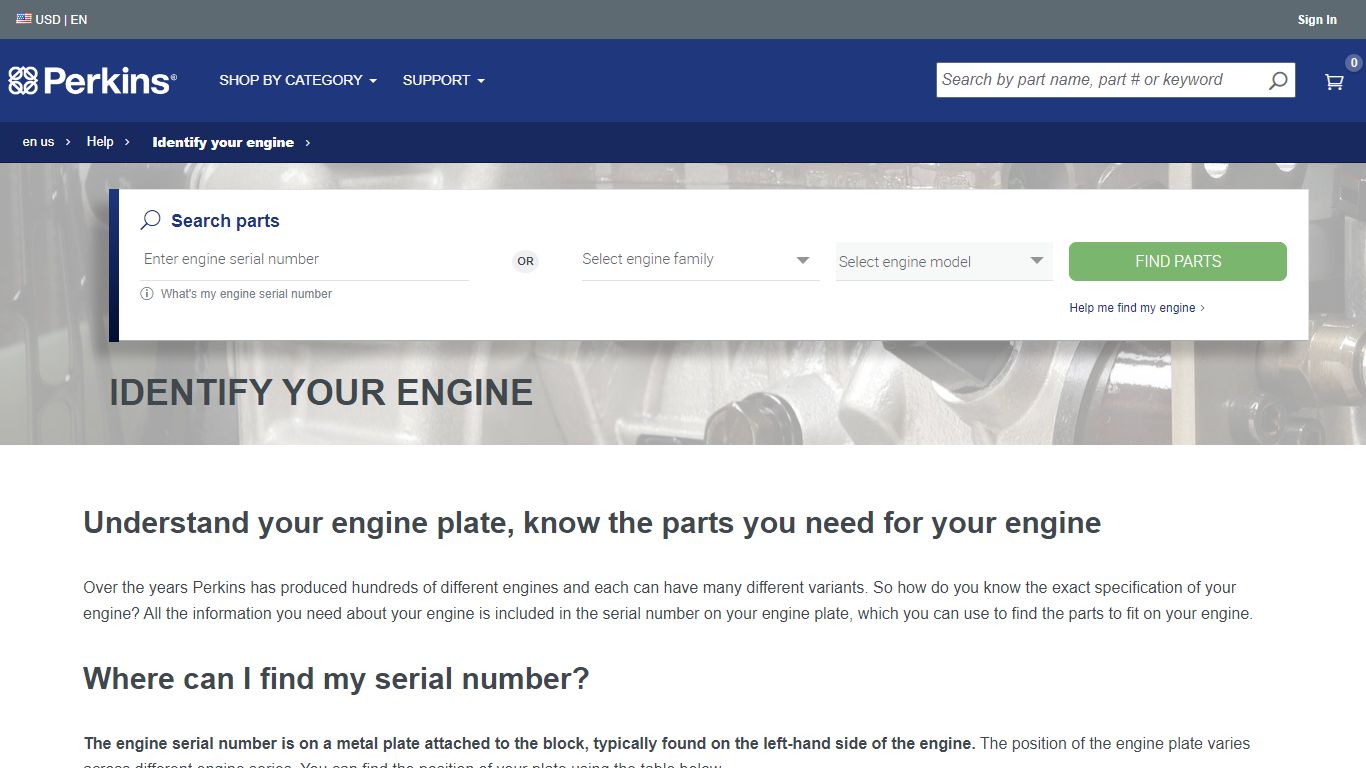Go to Help breadcrumb

click(100, 142)
